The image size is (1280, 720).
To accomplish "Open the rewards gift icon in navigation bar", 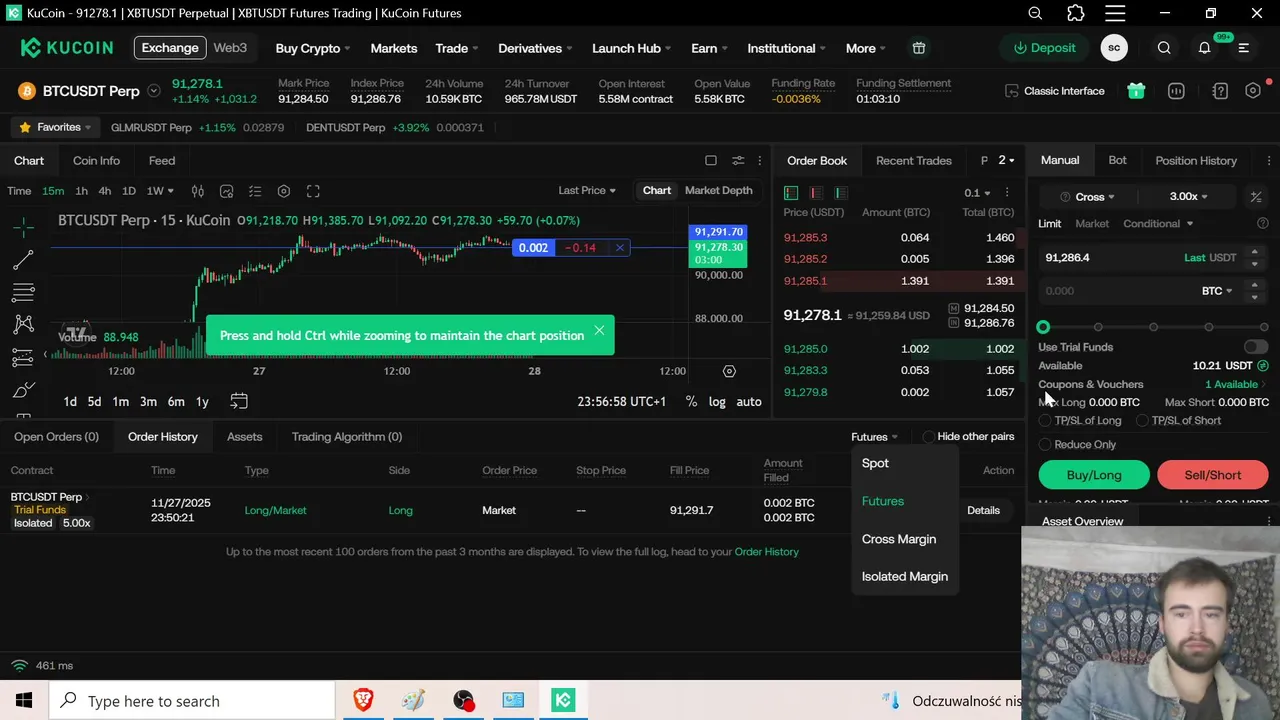I will click(919, 48).
